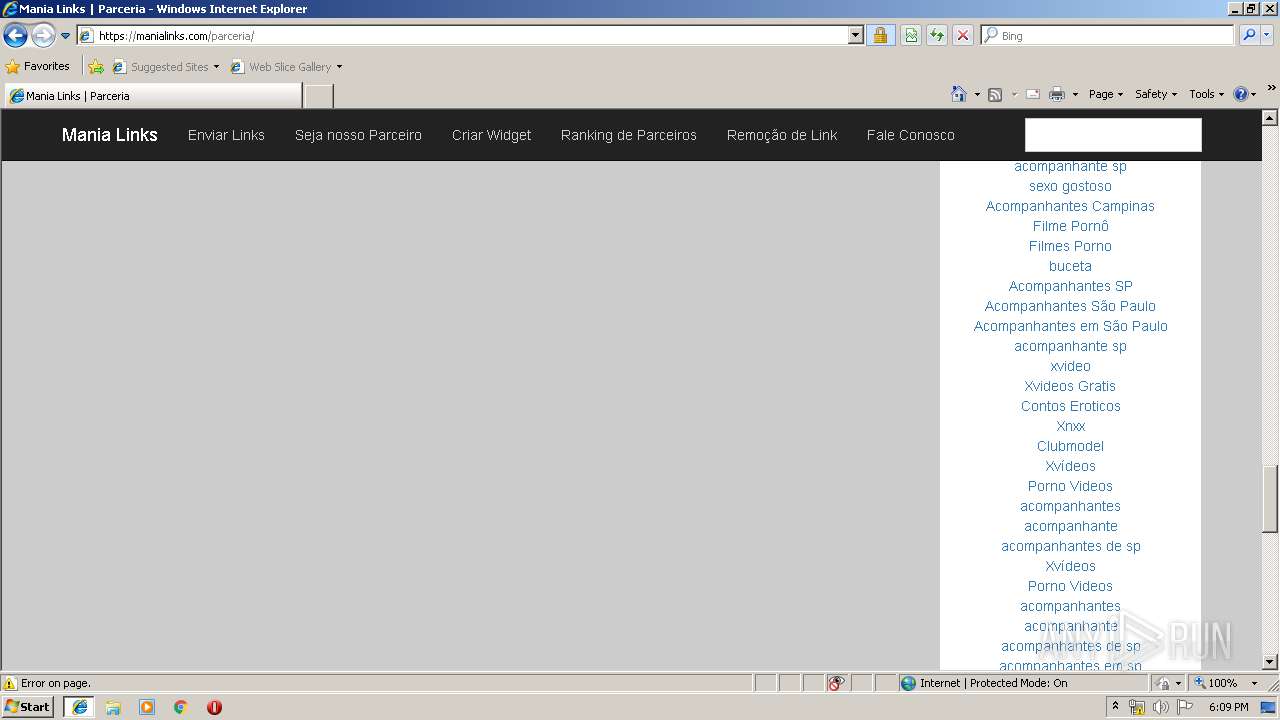Screen dimensions: 1280x720
Task: Click the clock showing 6:09 PM
Action: [1228, 707]
